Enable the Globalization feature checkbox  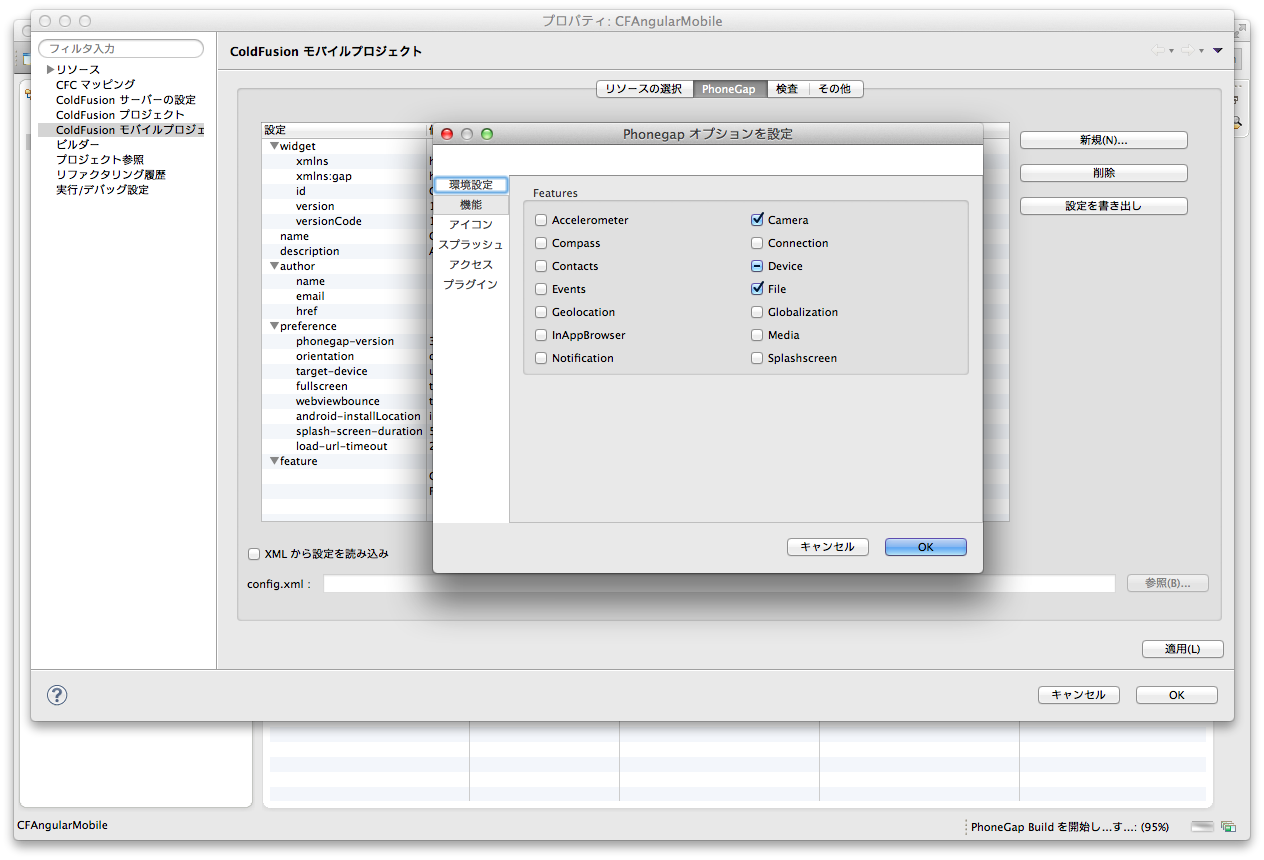pos(757,312)
